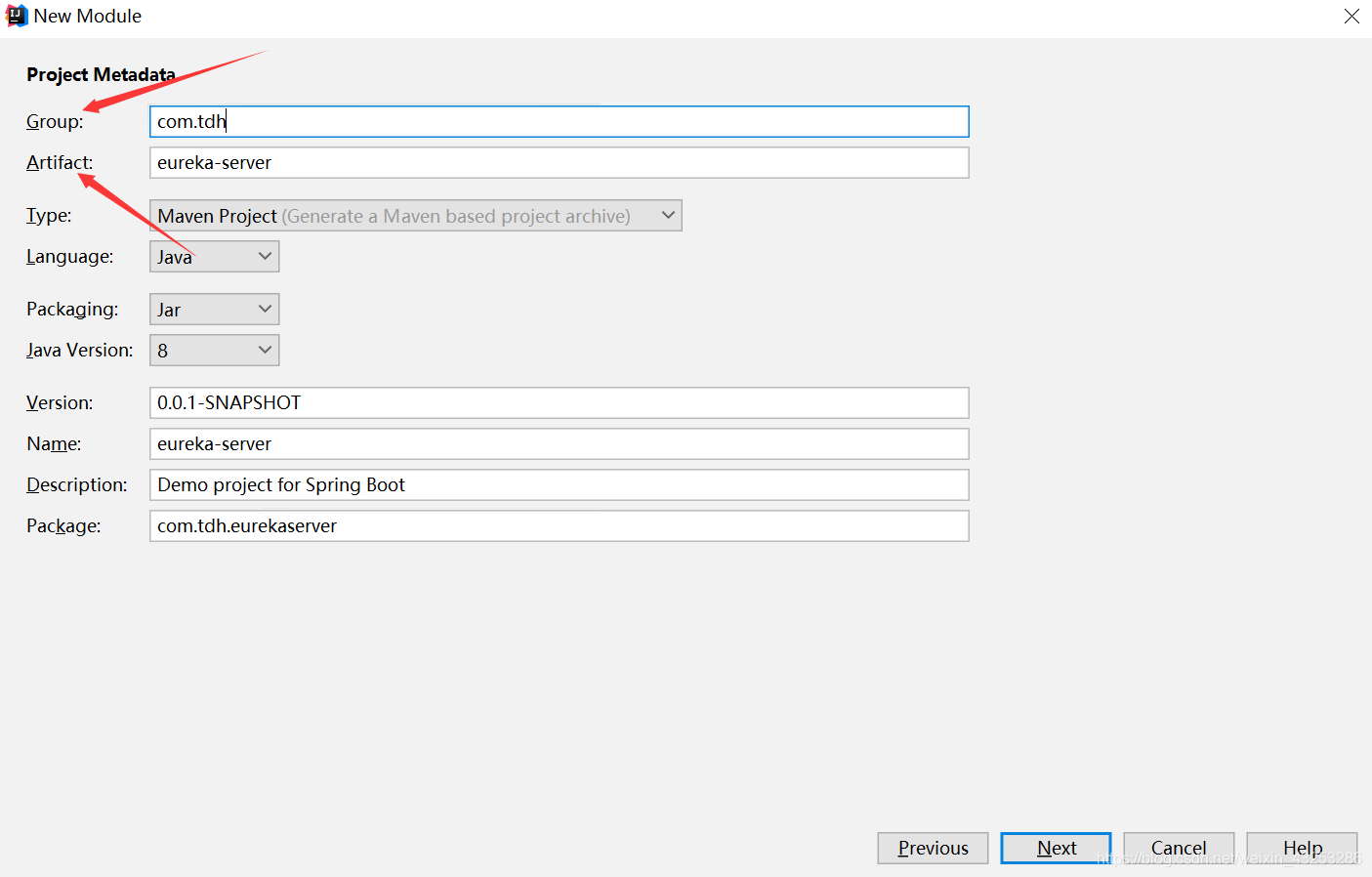Open the Type dropdown showing Maven Project
This screenshot has width=1372, height=877.
click(415, 216)
